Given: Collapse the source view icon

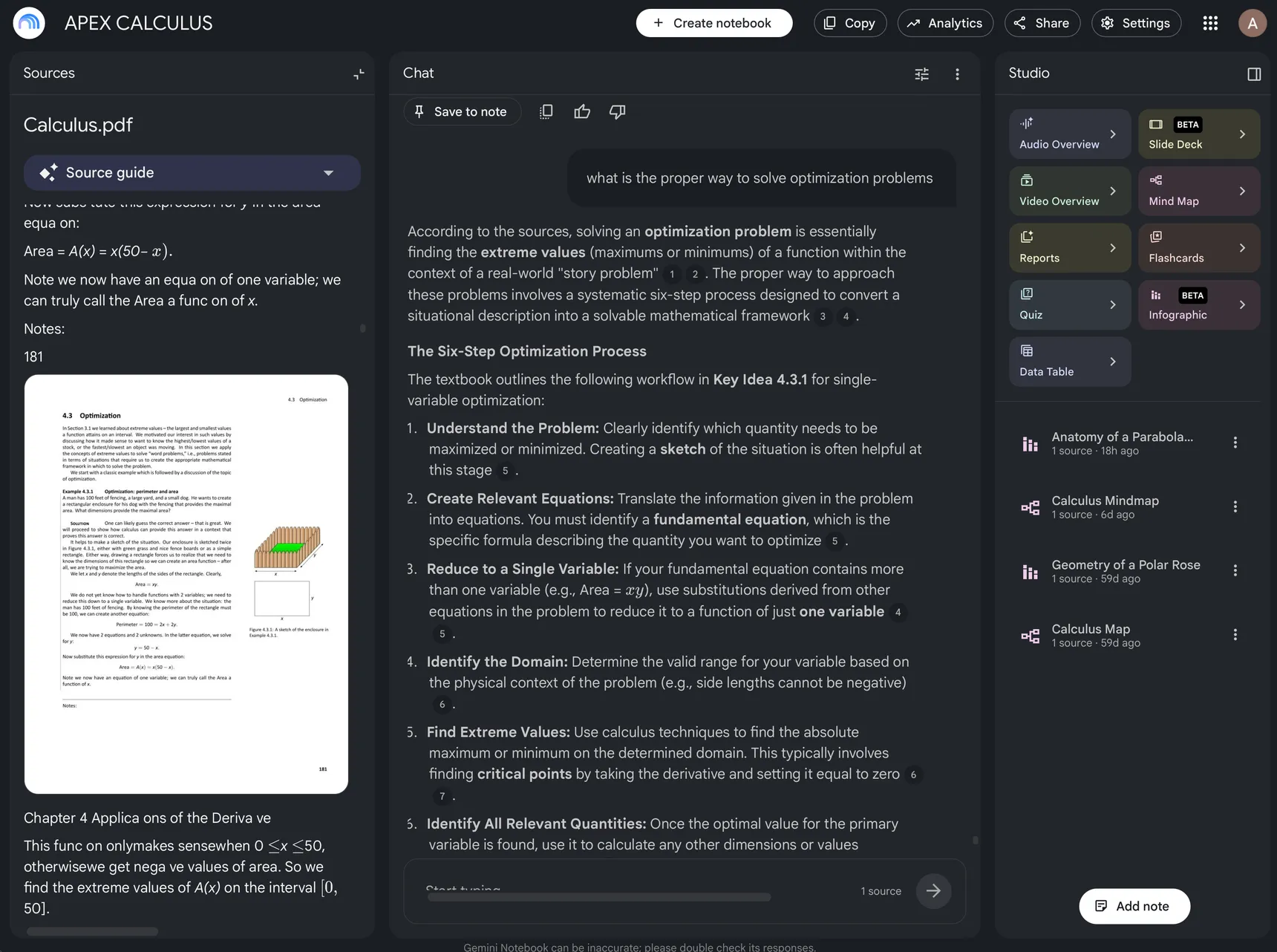Looking at the screenshot, I should tap(359, 74).
